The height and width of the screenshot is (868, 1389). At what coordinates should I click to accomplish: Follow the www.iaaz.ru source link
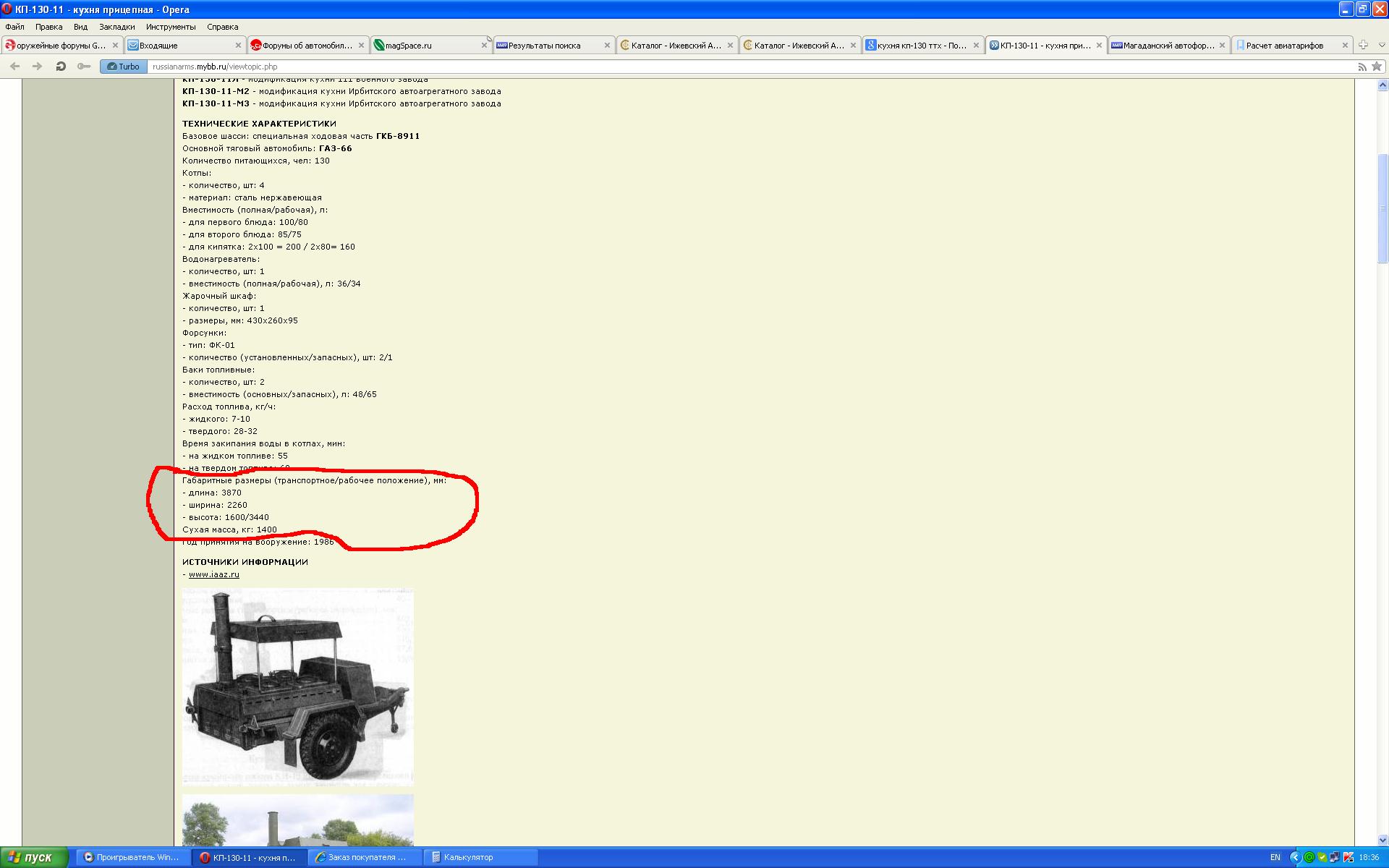pyautogui.click(x=213, y=574)
